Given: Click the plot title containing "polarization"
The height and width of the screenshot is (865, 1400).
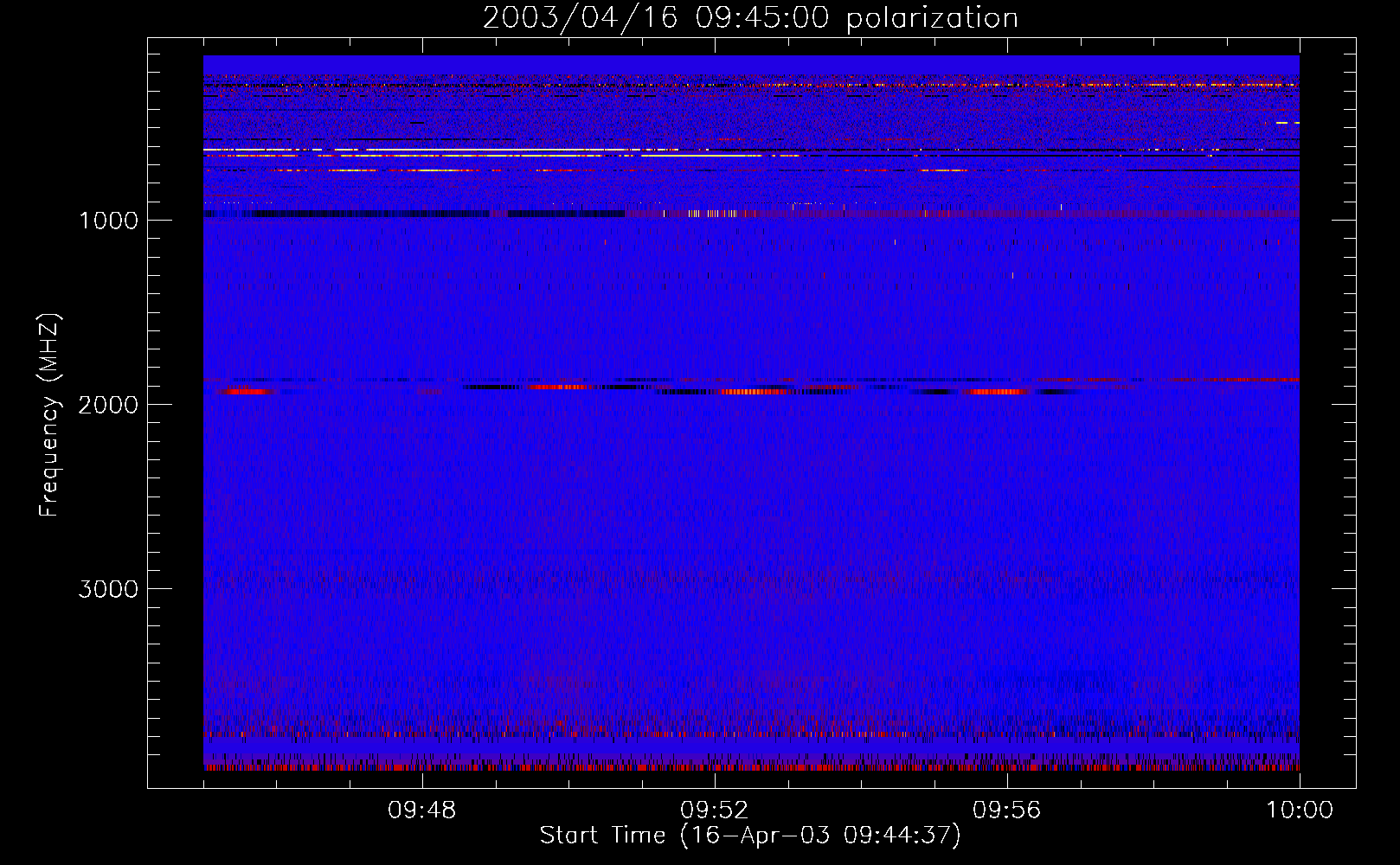Looking at the screenshot, I should (x=750, y=18).
